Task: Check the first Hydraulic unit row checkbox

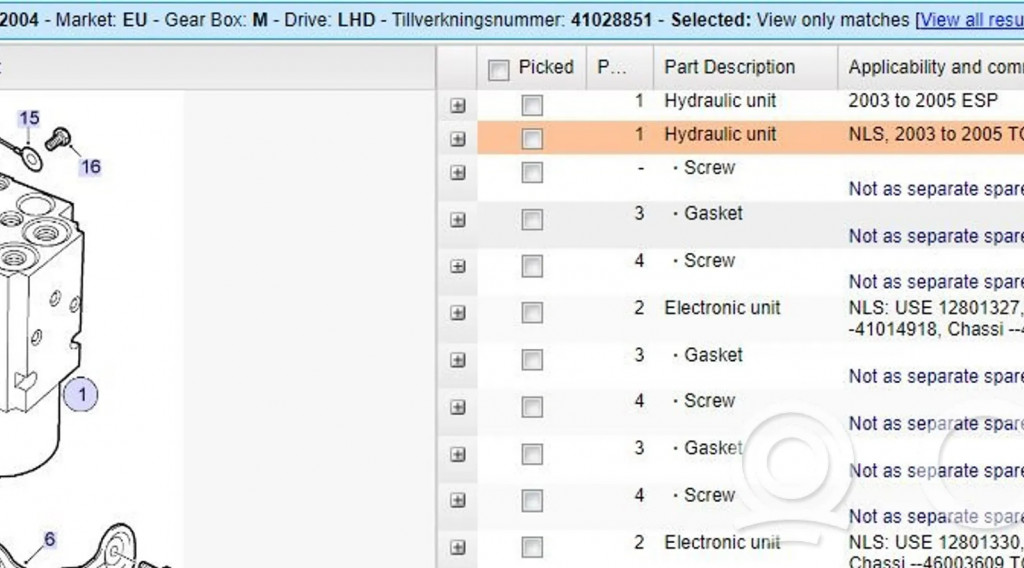Action: (532, 105)
